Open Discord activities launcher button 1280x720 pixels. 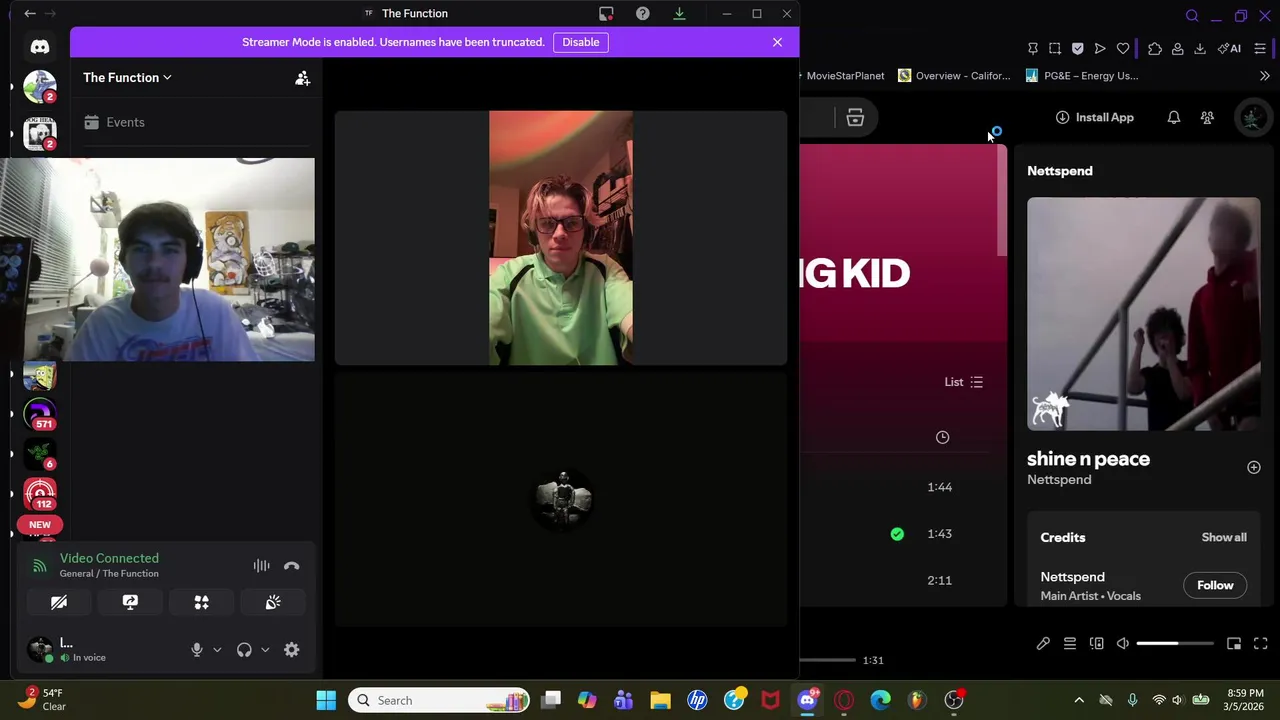pyautogui.click(x=201, y=602)
